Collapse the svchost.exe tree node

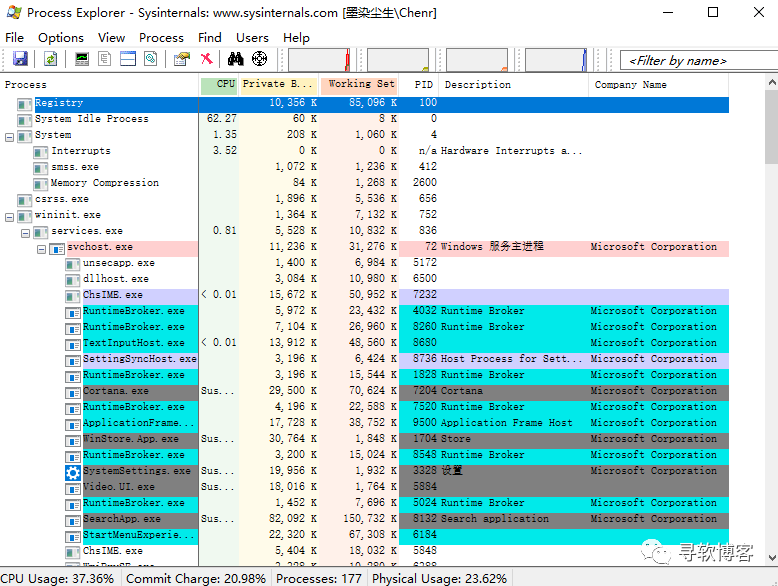pos(42,249)
